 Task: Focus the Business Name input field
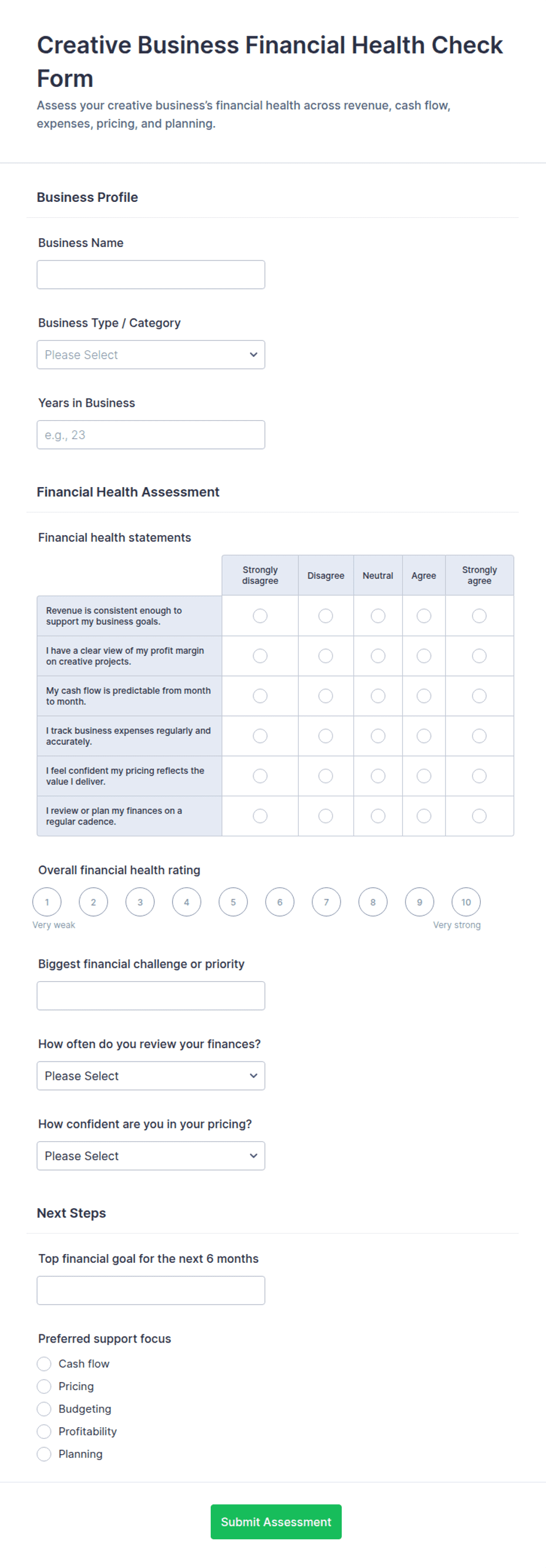click(150, 275)
